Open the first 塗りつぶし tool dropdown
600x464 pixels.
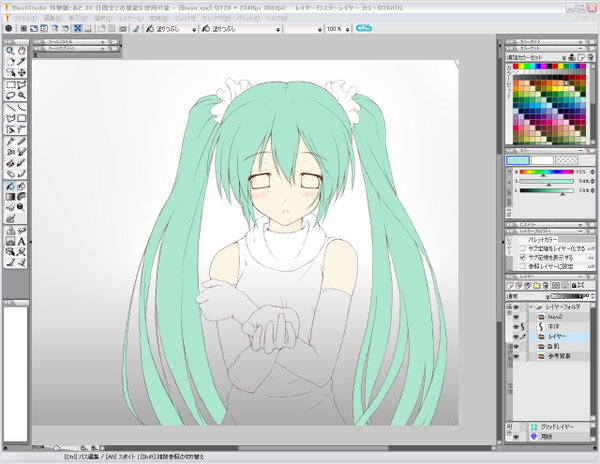tap(194, 29)
